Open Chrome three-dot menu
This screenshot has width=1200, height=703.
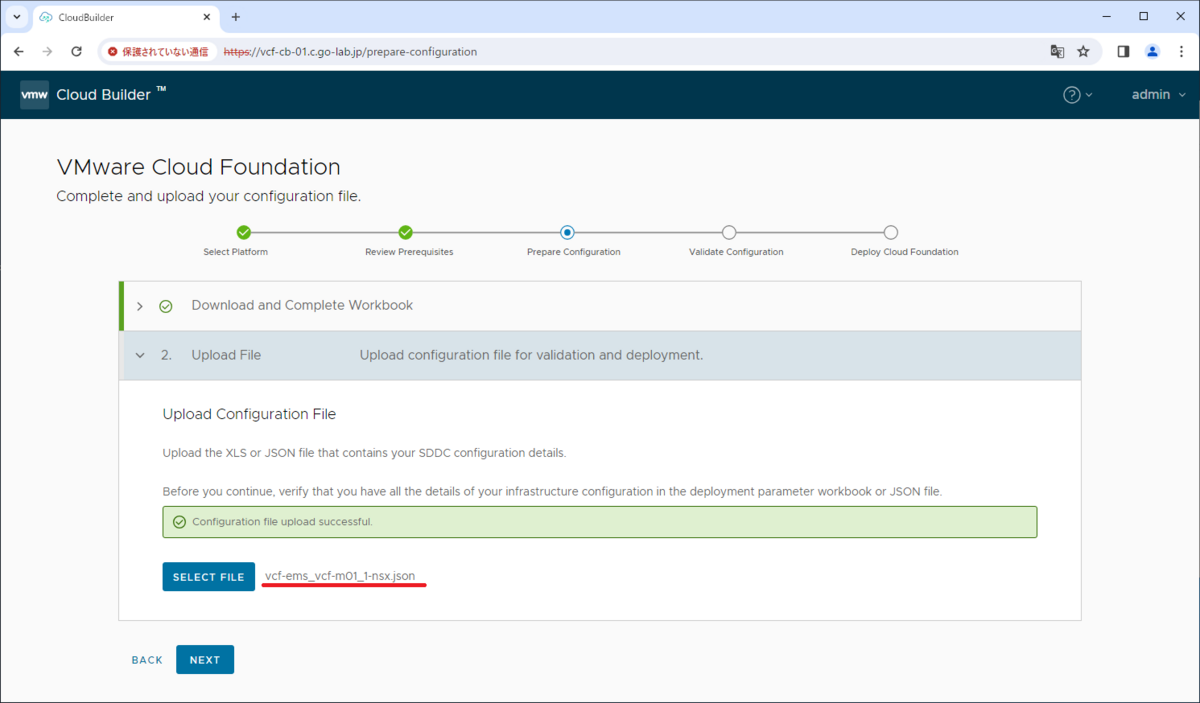[1182, 51]
